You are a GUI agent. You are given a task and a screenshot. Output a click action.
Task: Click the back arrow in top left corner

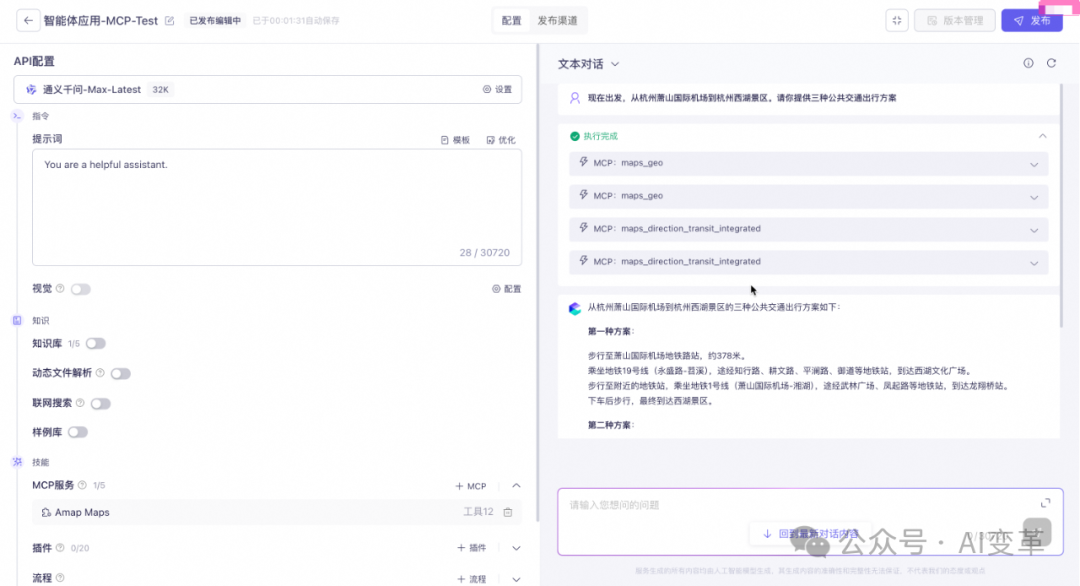click(x=27, y=19)
